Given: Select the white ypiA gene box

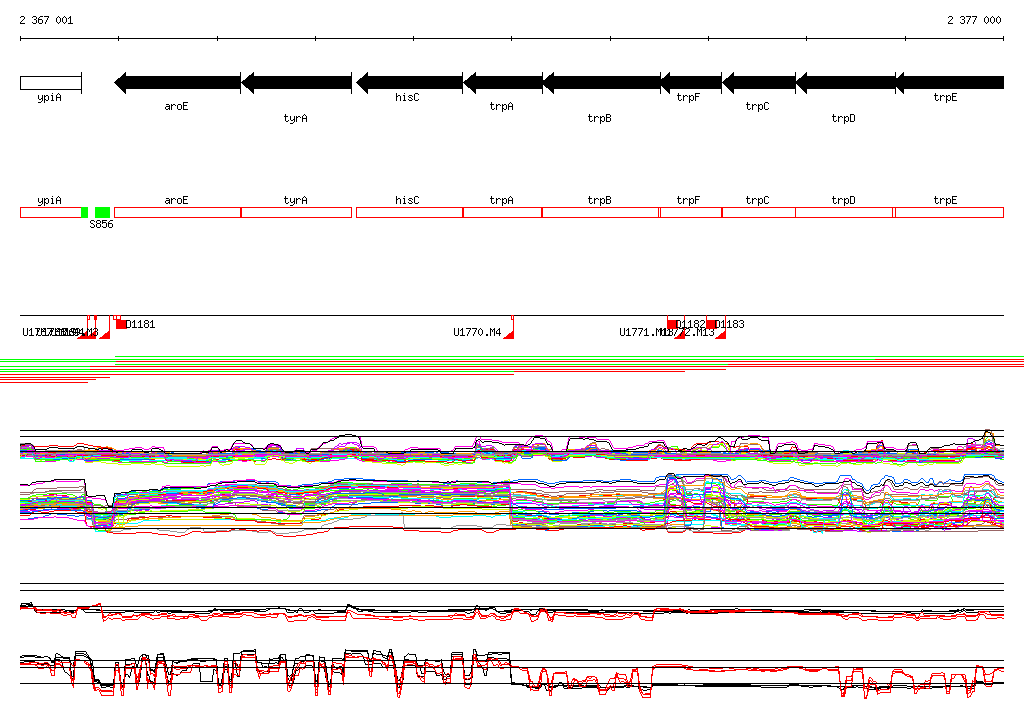Looking at the screenshot, I should tap(50, 83).
